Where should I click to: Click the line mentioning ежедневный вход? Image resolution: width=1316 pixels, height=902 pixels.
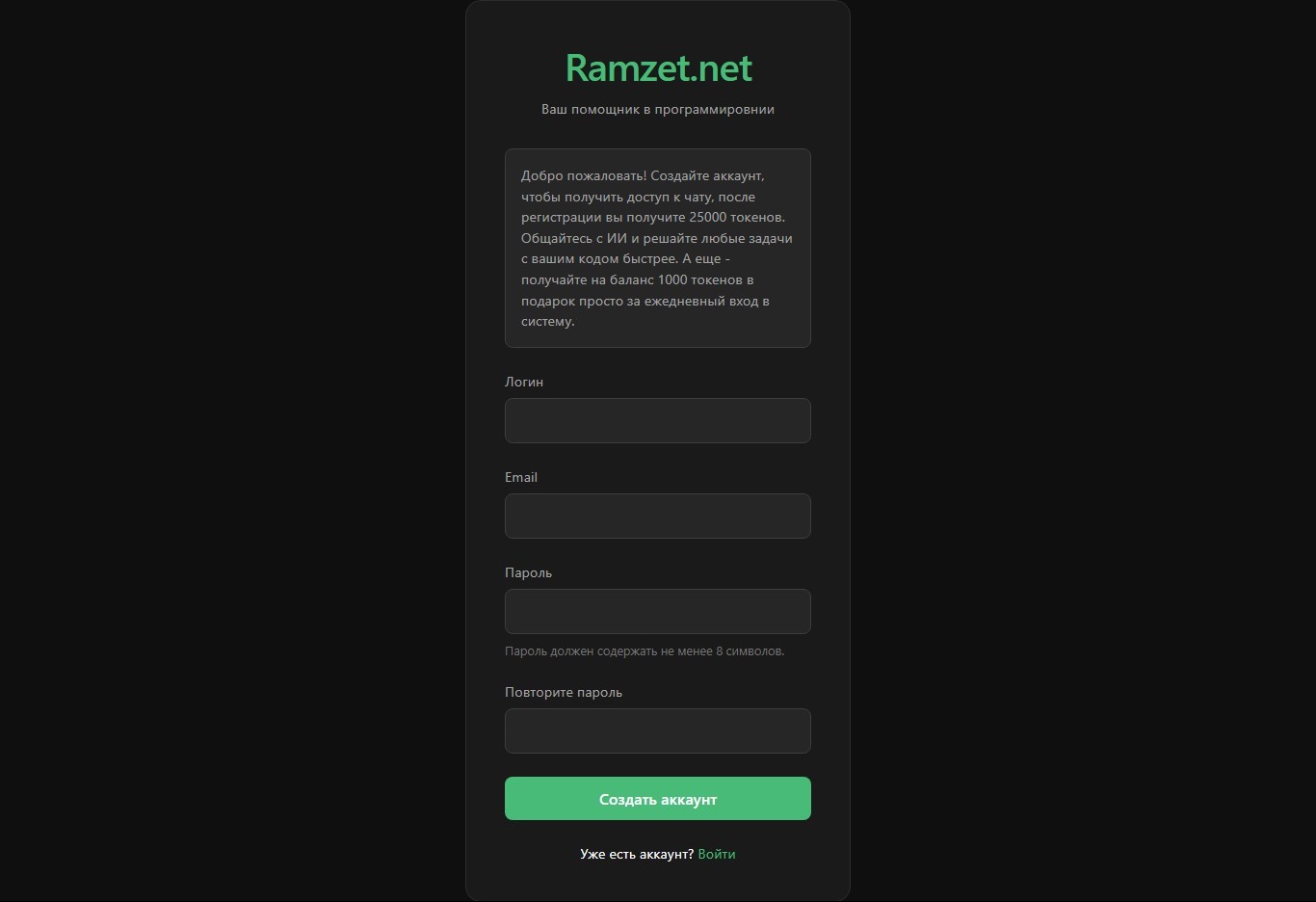[x=645, y=301]
